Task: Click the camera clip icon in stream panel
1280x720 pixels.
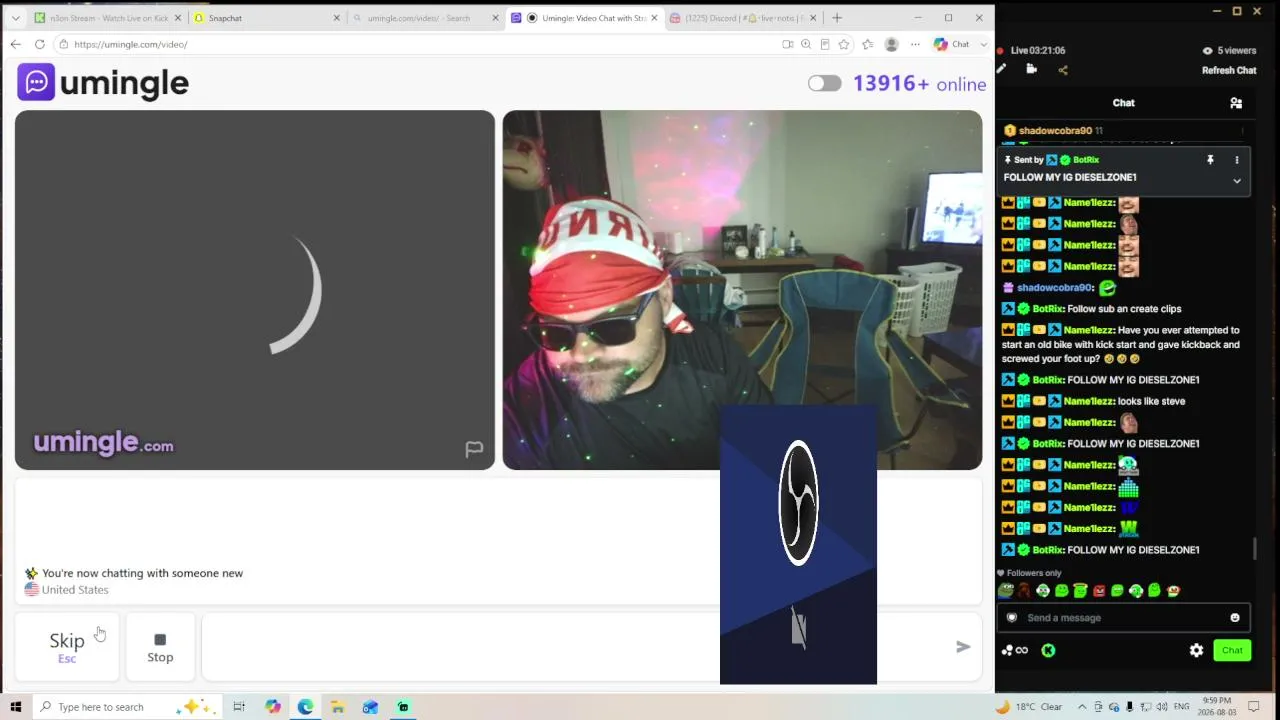Action: click(1032, 69)
